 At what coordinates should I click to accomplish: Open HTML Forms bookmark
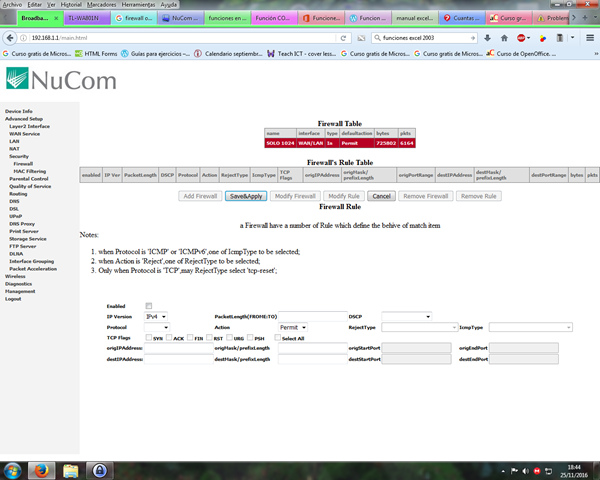[96, 54]
